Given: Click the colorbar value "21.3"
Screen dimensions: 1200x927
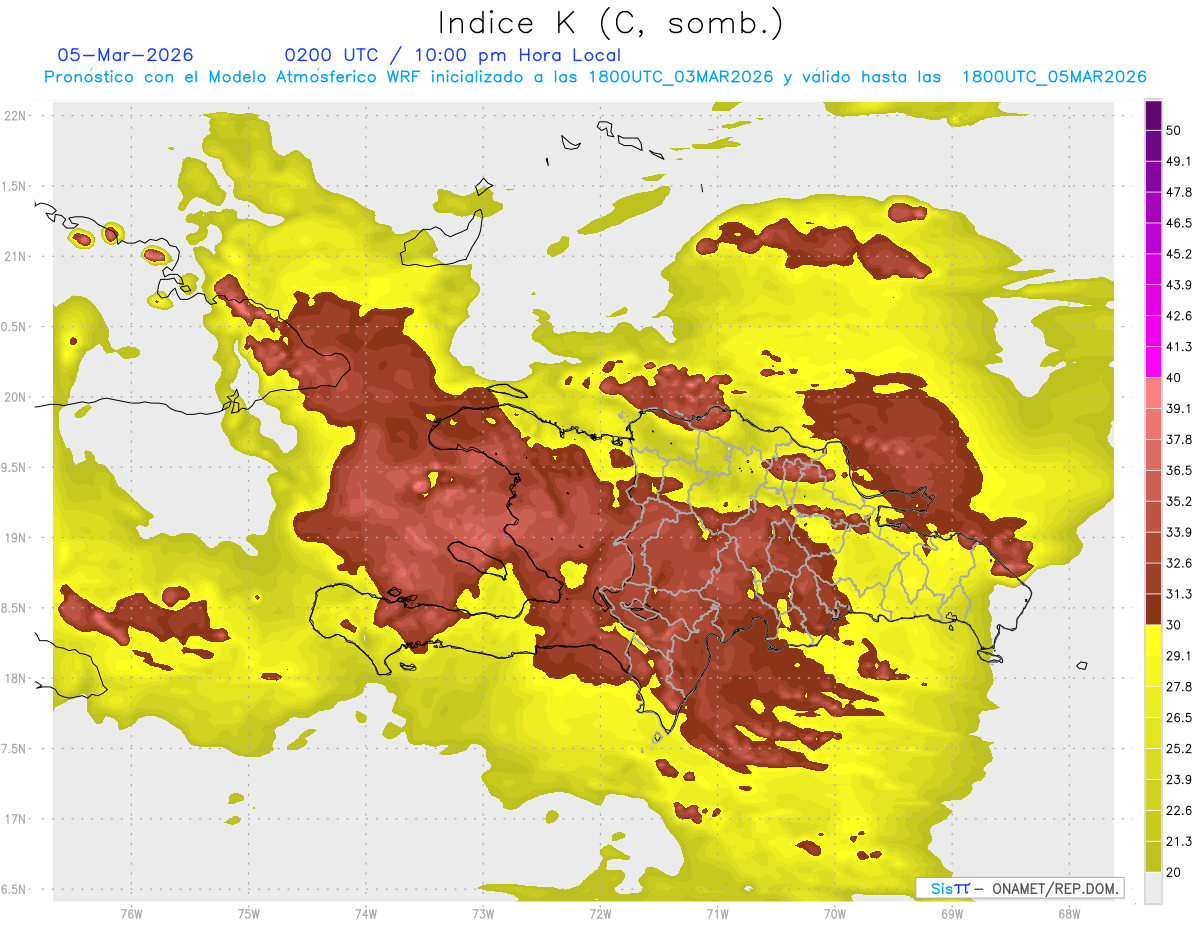Looking at the screenshot, I should click(x=1179, y=842).
